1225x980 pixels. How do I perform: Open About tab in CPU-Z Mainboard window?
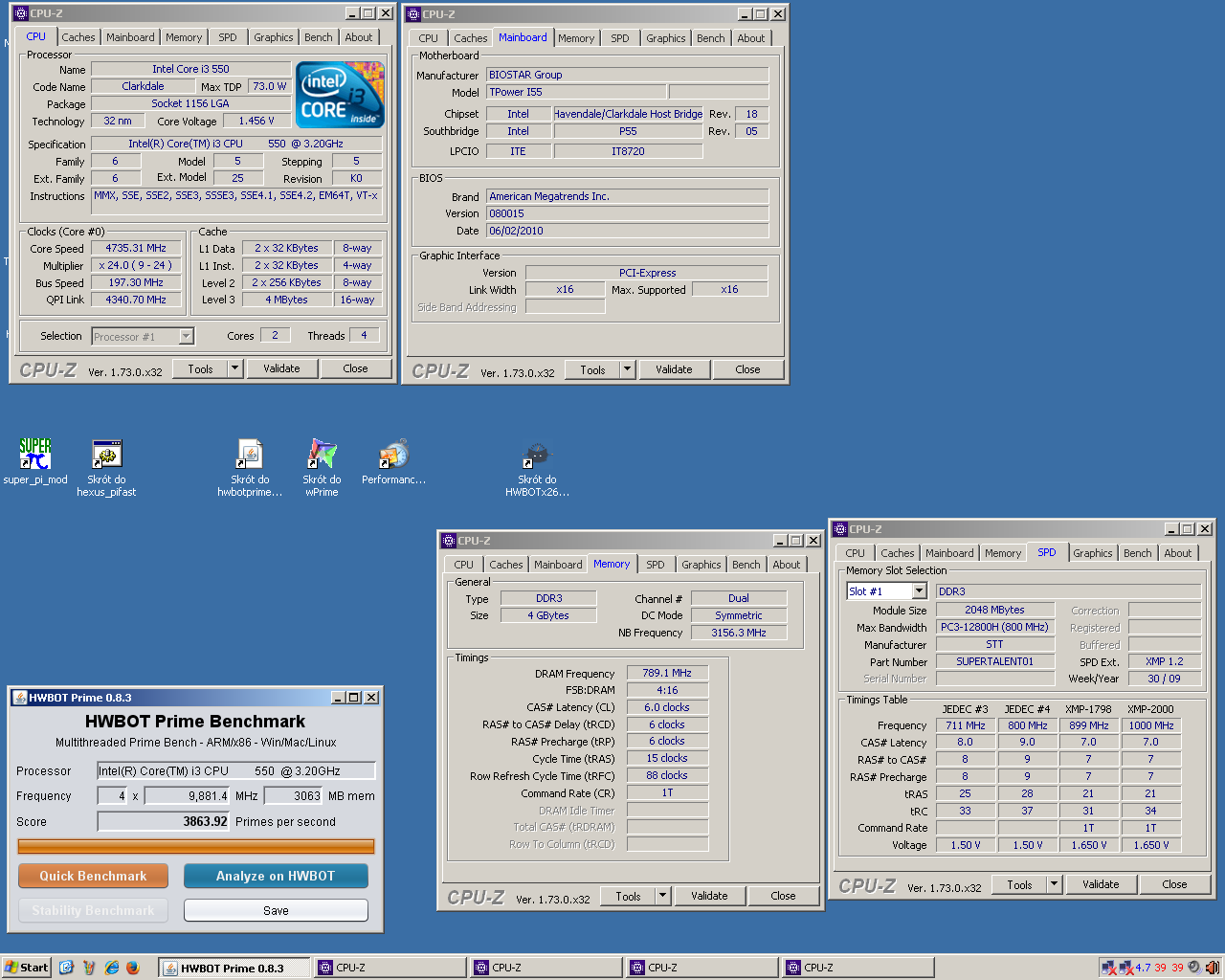[751, 38]
